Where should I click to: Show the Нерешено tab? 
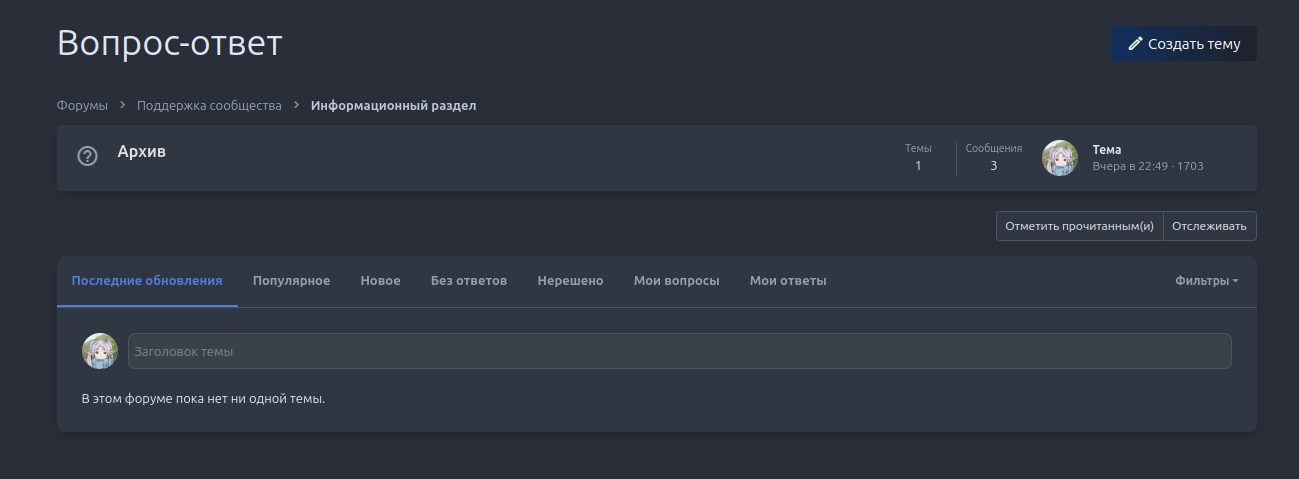click(570, 281)
